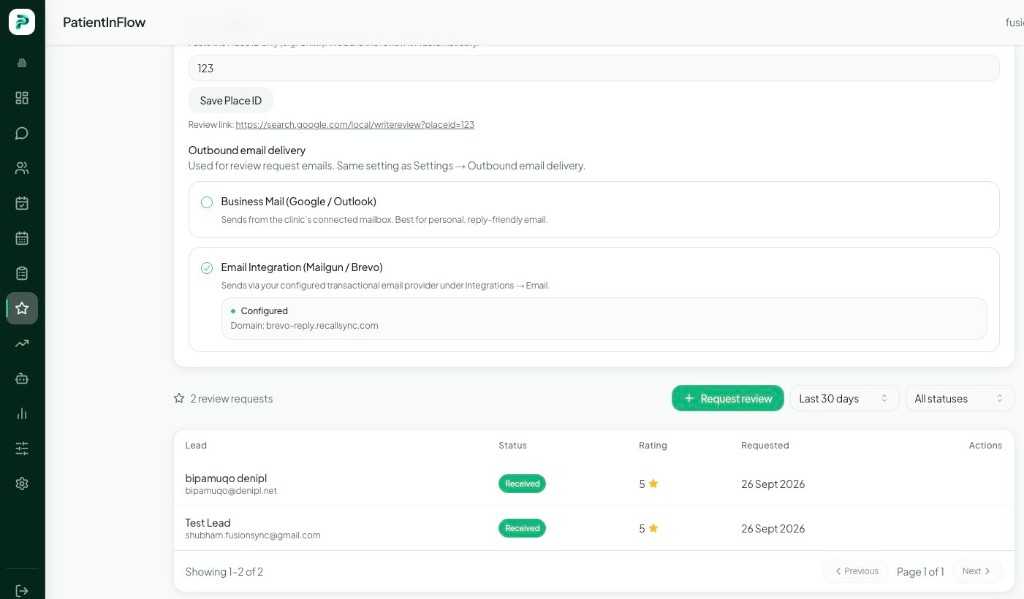The height and width of the screenshot is (599, 1024).
Task: Click the Status column header
Action: [x=513, y=445]
